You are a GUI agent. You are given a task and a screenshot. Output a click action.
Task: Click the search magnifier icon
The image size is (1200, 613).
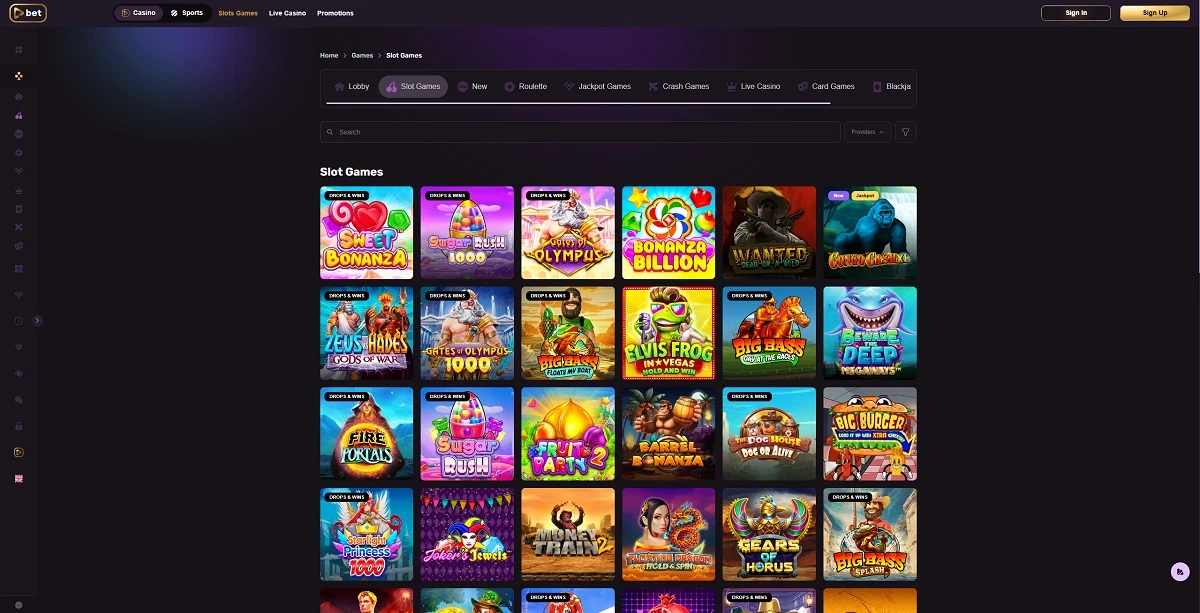pyautogui.click(x=330, y=132)
